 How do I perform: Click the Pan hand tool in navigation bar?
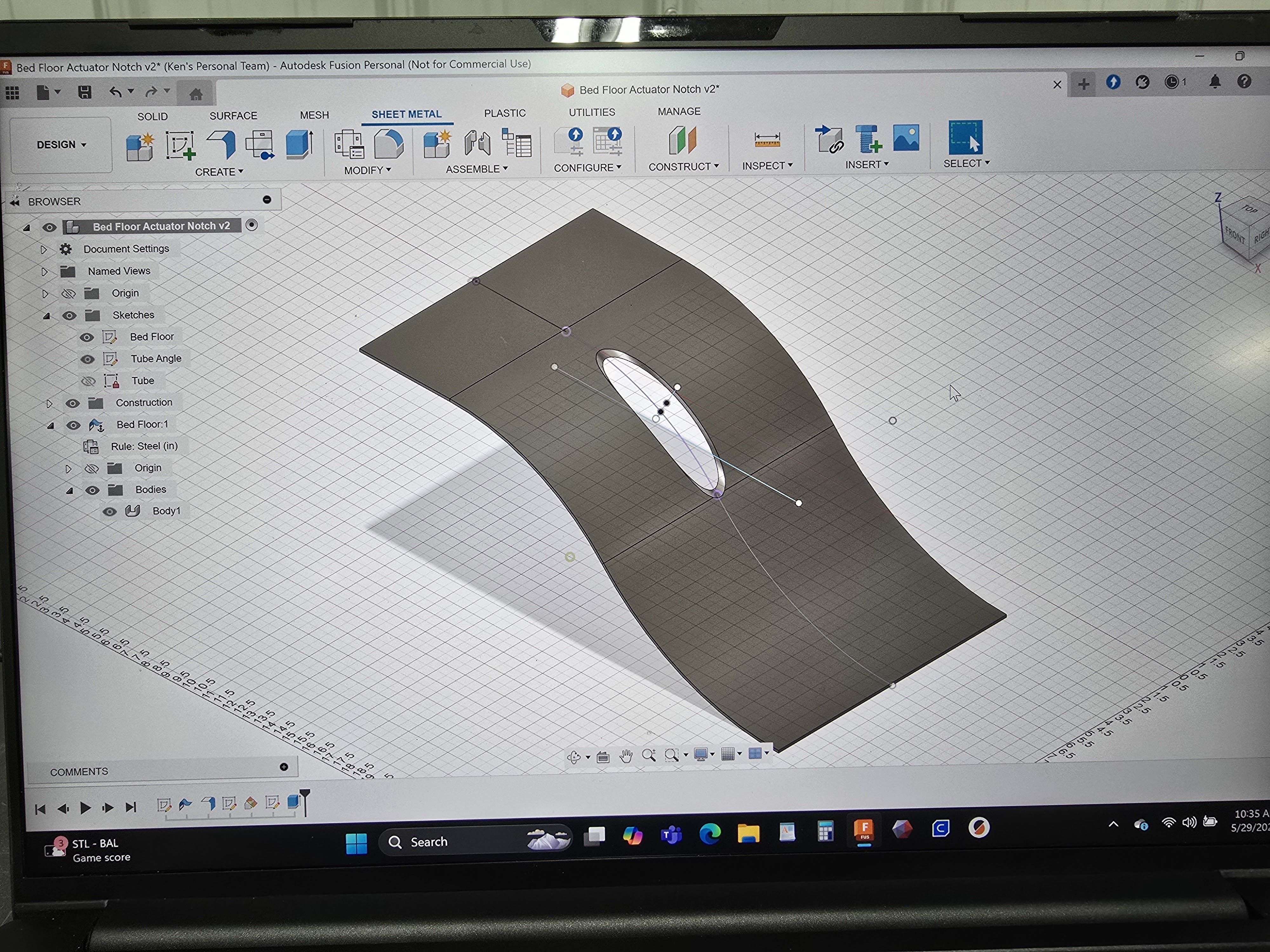pyautogui.click(x=626, y=756)
